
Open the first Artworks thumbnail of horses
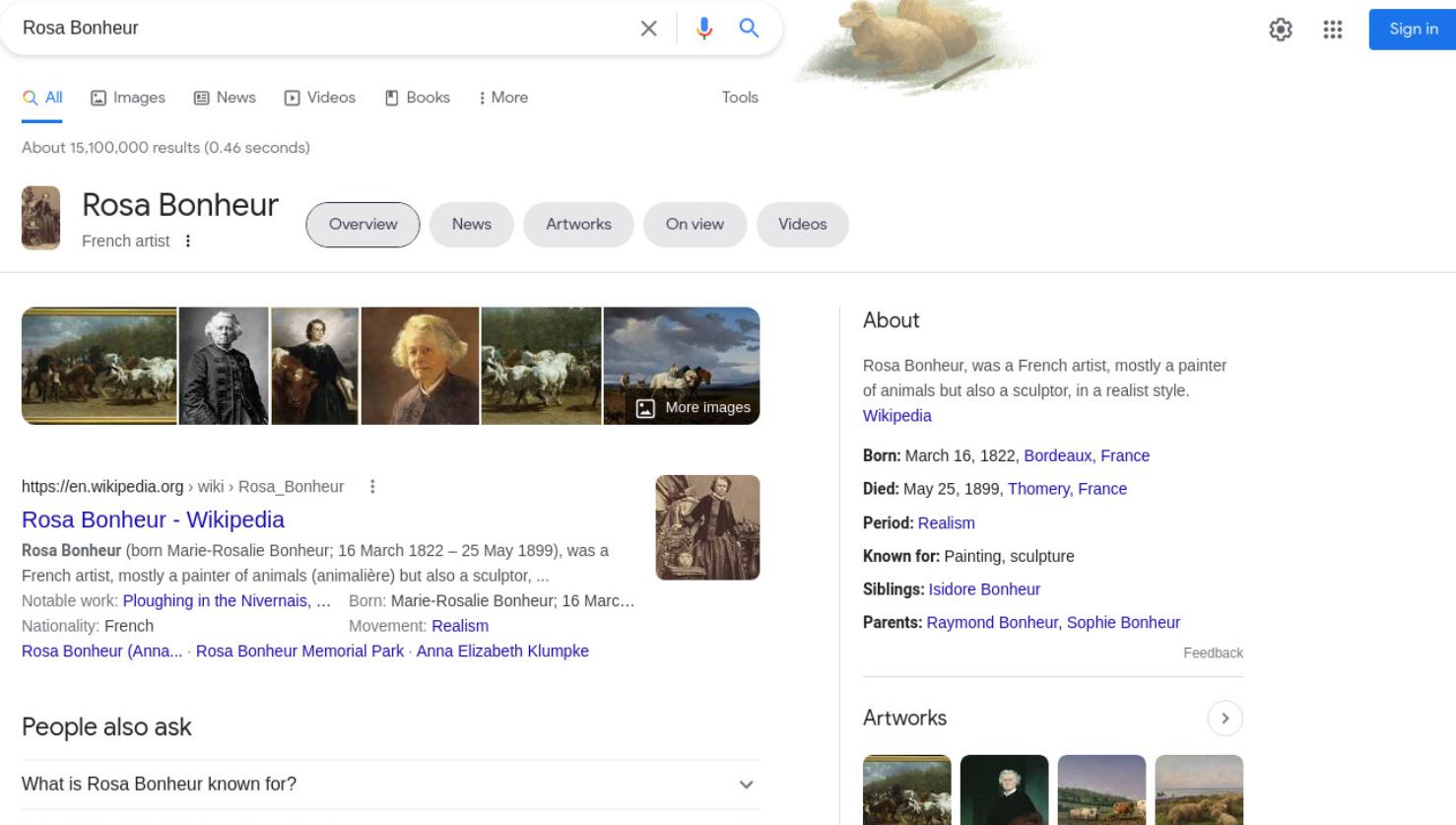907,790
